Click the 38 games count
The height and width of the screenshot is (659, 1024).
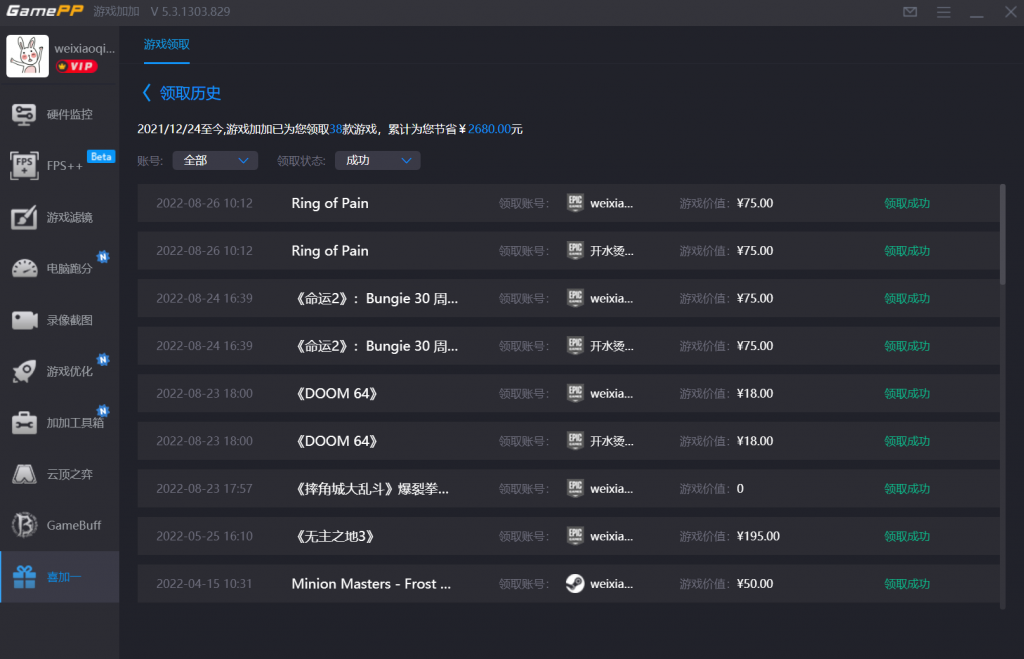coord(336,129)
